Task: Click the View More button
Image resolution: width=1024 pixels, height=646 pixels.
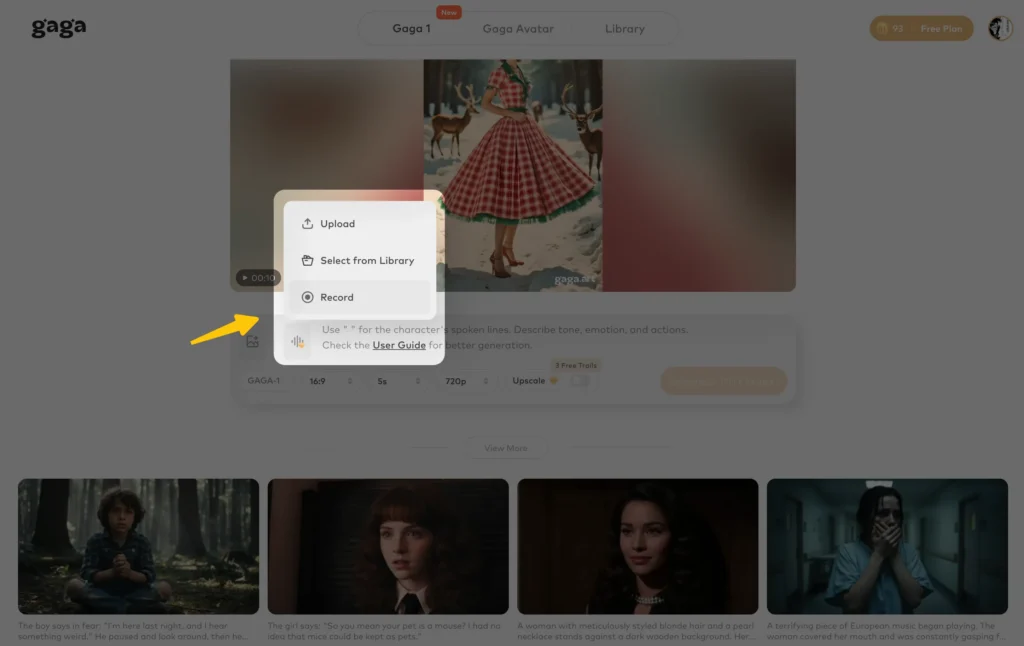Action: click(505, 448)
